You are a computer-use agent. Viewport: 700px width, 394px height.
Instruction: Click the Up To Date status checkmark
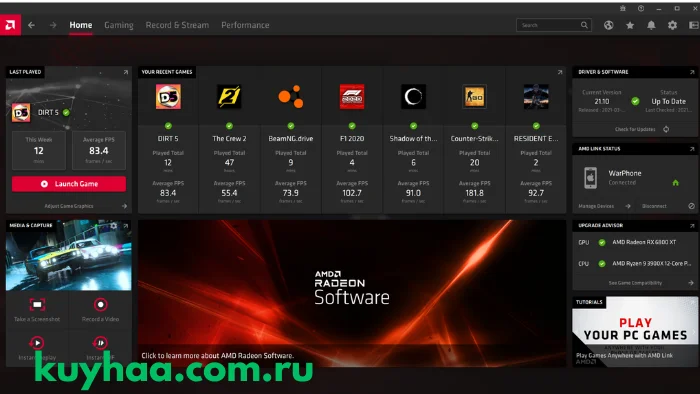(x=635, y=101)
